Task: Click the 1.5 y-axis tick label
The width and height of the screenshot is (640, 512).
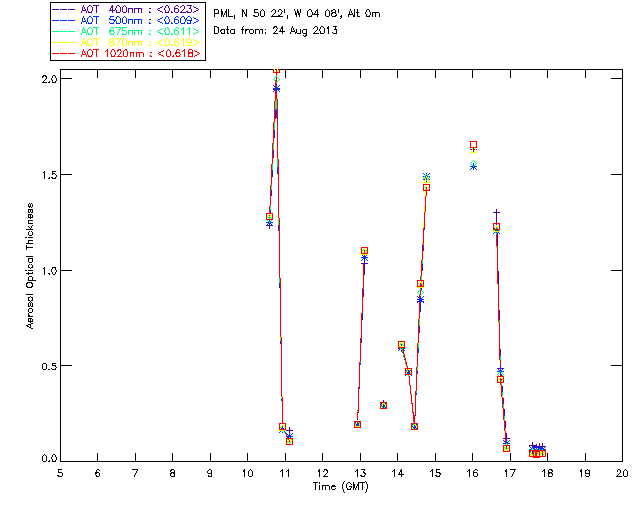Action: tap(49, 174)
